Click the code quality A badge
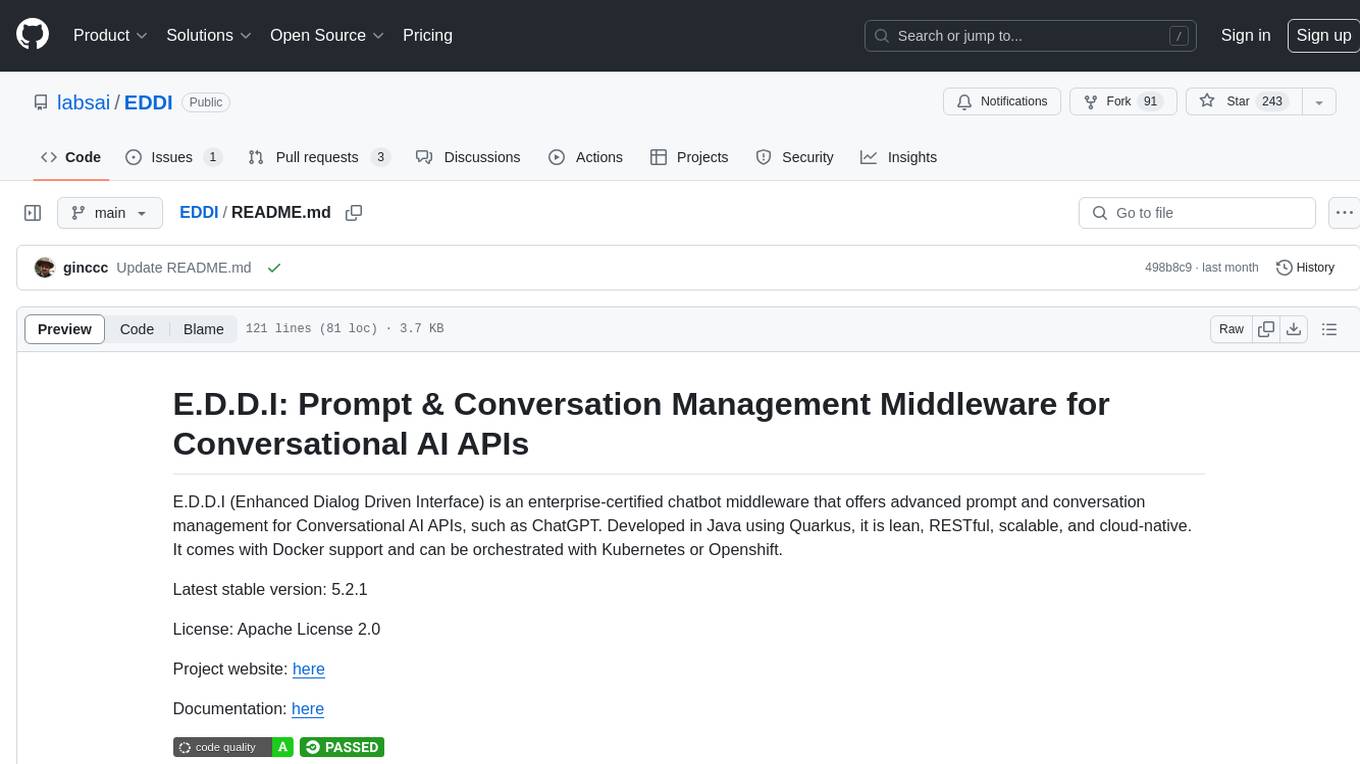Screen dimensions: 1360x764 tap(233, 747)
